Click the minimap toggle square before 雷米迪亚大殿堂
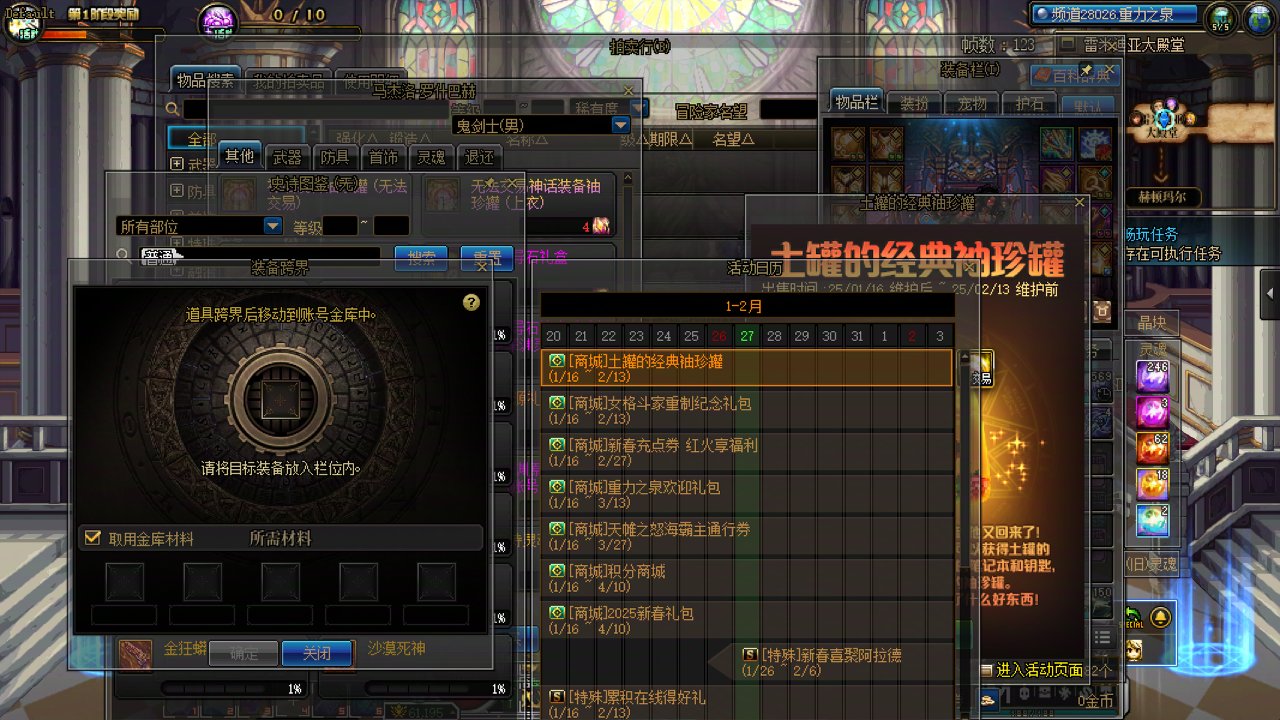This screenshot has width=1280, height=720. (x=1067, y=45)
